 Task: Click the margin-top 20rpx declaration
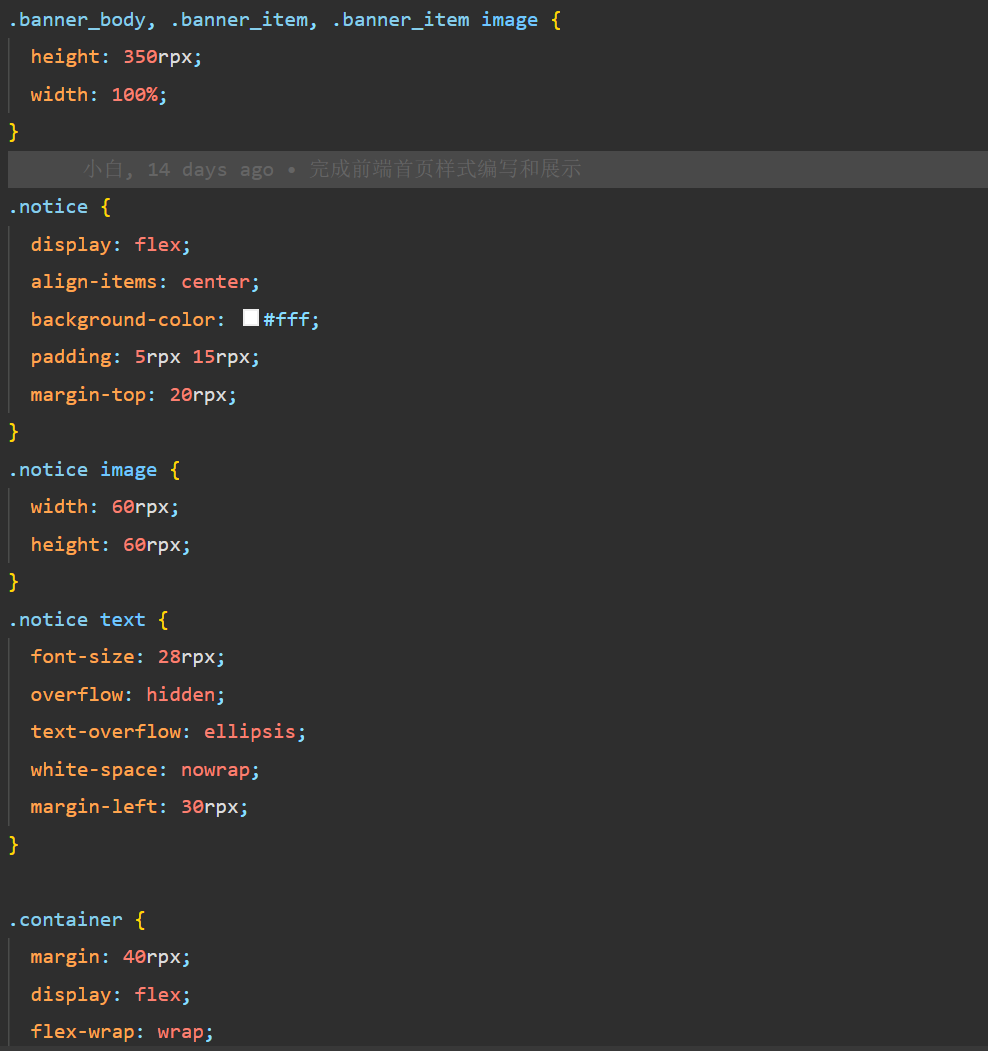[133, 395]
